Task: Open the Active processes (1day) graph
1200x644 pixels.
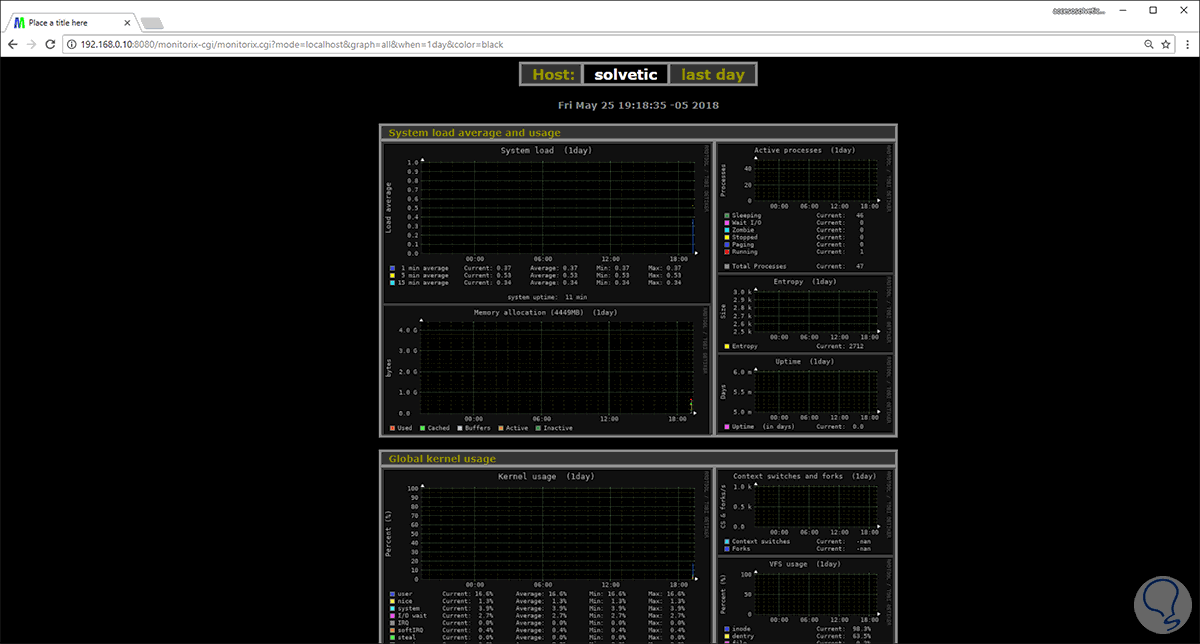Action: pyautogui.click(x=805, y=207)
